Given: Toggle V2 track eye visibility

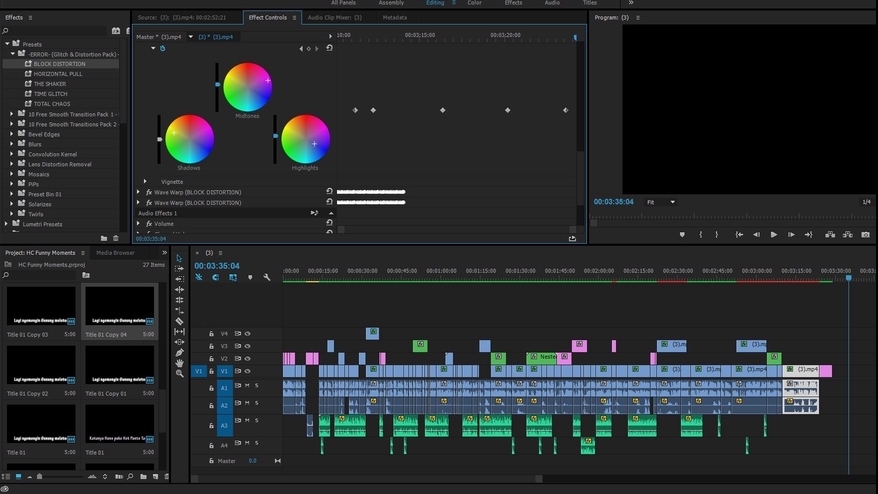Looking at the screenshot, I should tap(247, 358).
